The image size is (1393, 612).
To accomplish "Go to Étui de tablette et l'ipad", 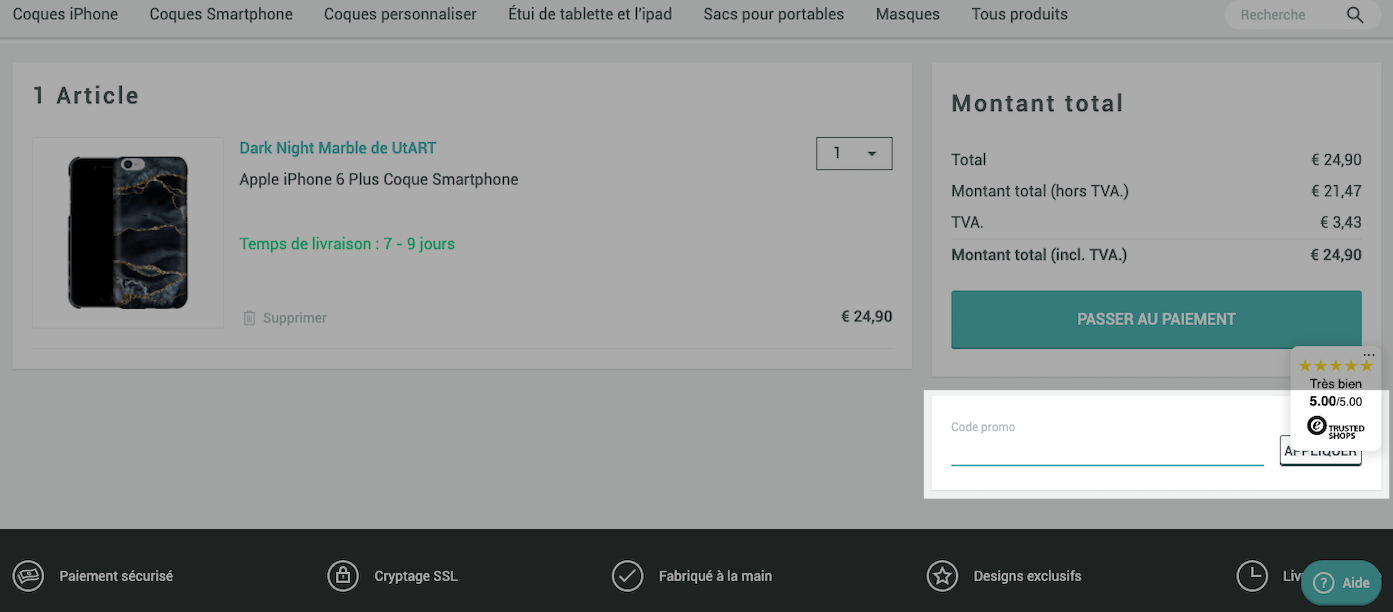I will tap(590, 14).
